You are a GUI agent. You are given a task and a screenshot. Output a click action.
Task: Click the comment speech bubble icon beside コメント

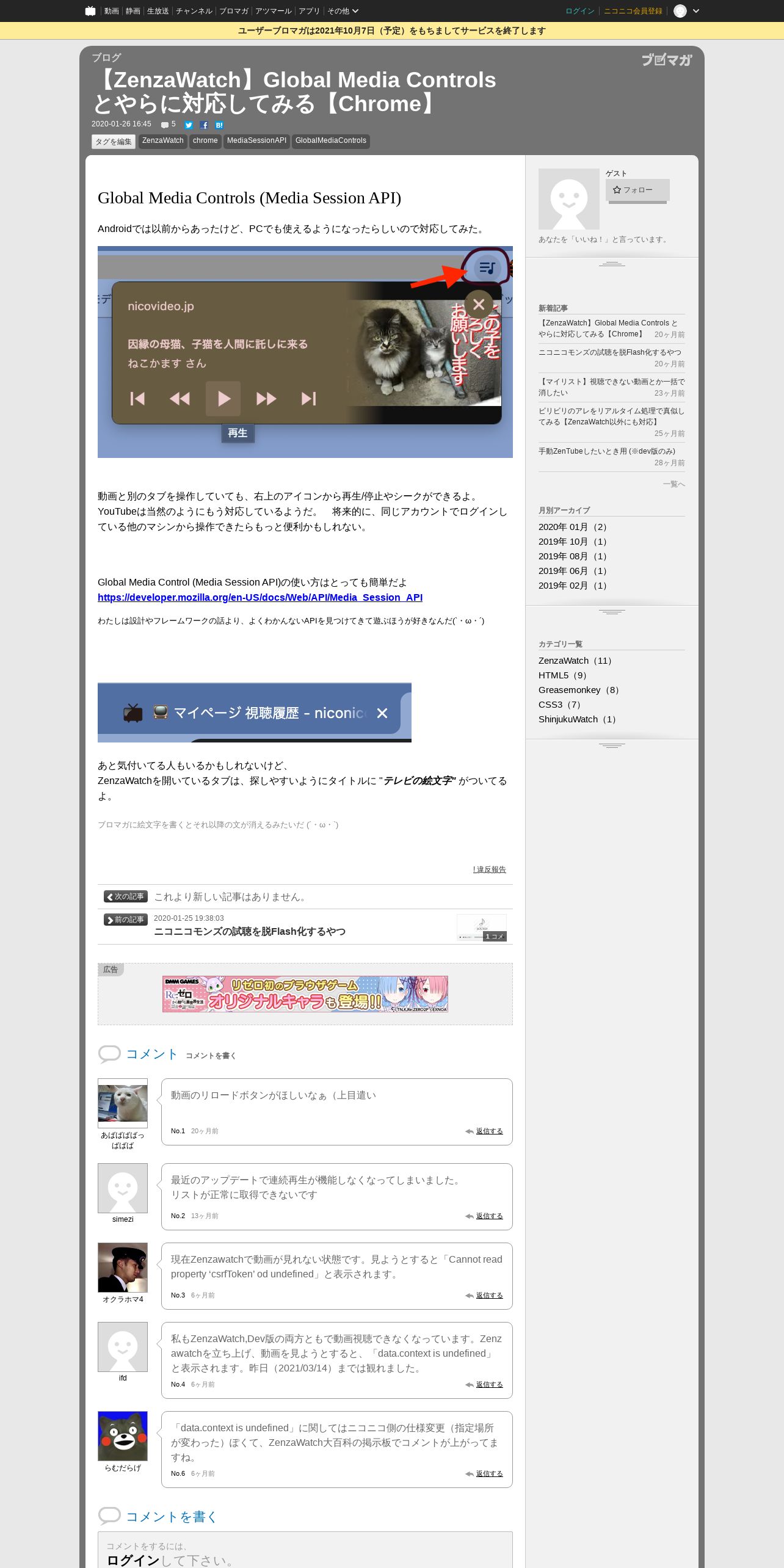[x=109, y=1054]
